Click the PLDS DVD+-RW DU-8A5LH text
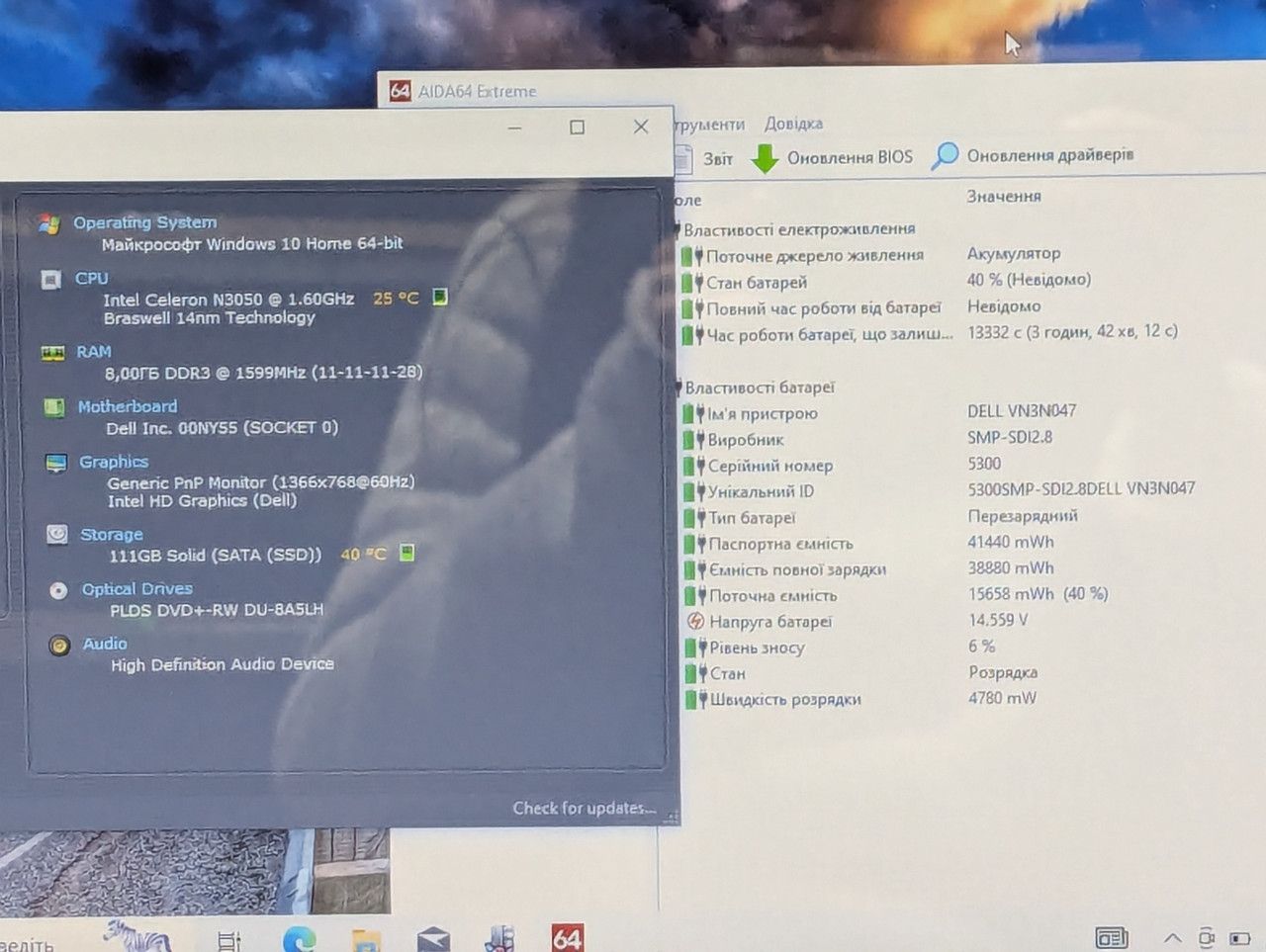The height and width of the screenshot is (952, 1266). click(x=217, y=610)
